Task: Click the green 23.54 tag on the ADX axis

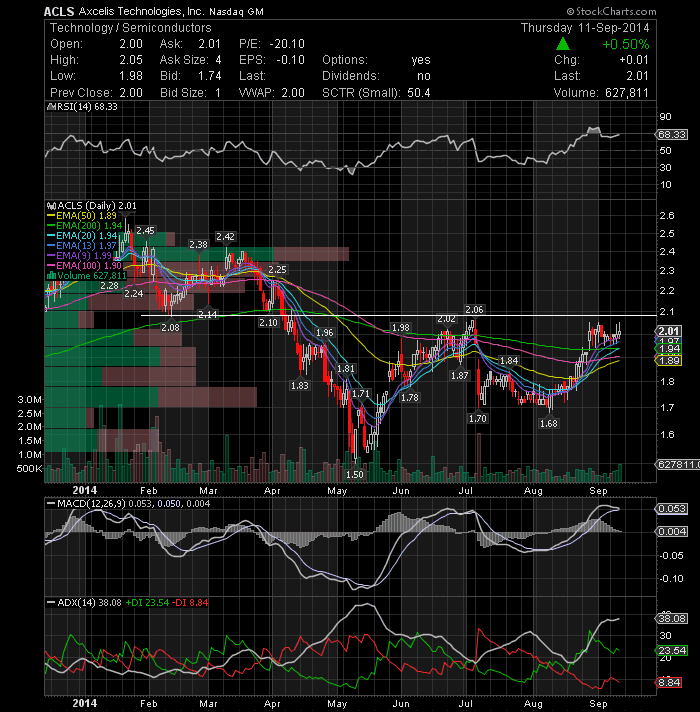Action: pyautogui.click(x=672, y=651)
